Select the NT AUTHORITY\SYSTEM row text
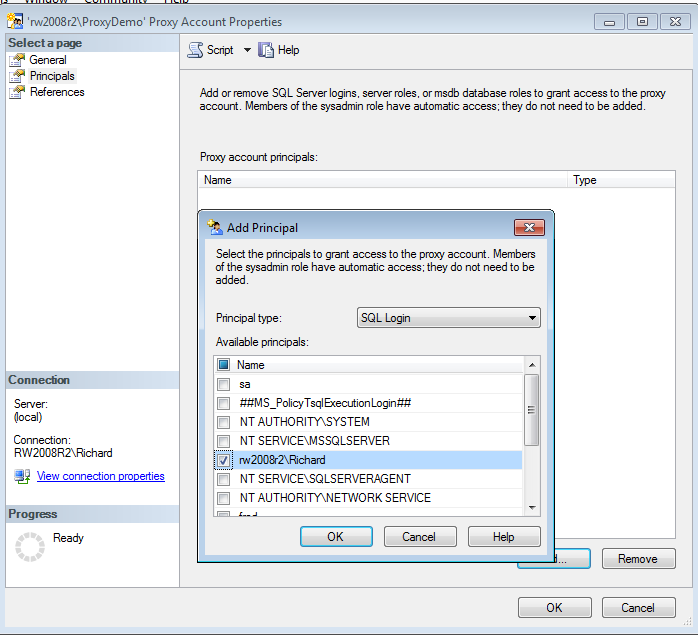 tap(304, 422)
